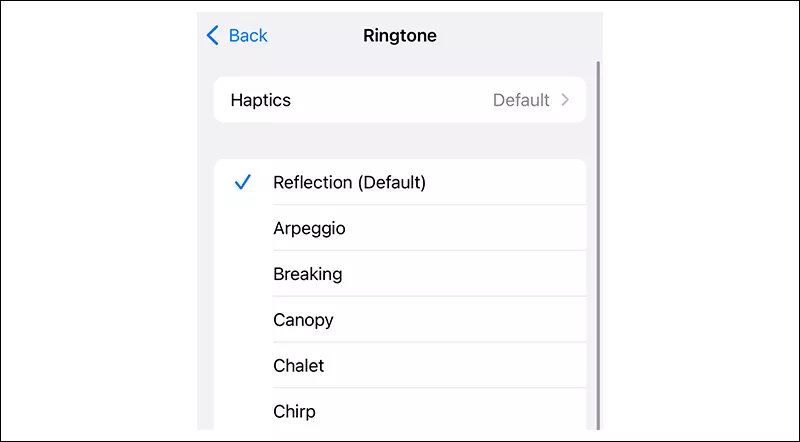The image size is (800, 442).
Task: Click empty checkmark space beside Chalet
Action: [x=242, y=366]
